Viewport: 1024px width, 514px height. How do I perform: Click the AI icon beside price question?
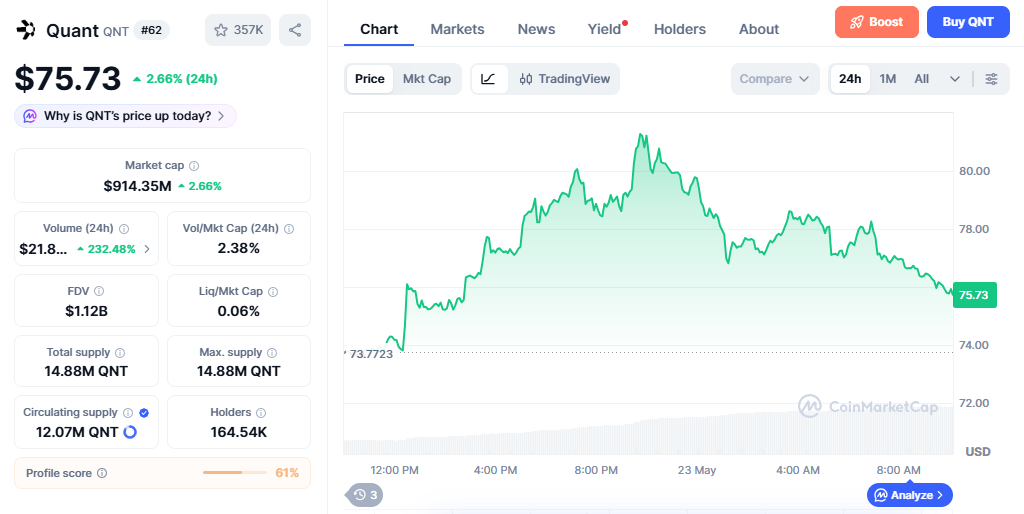click(29, 116)
